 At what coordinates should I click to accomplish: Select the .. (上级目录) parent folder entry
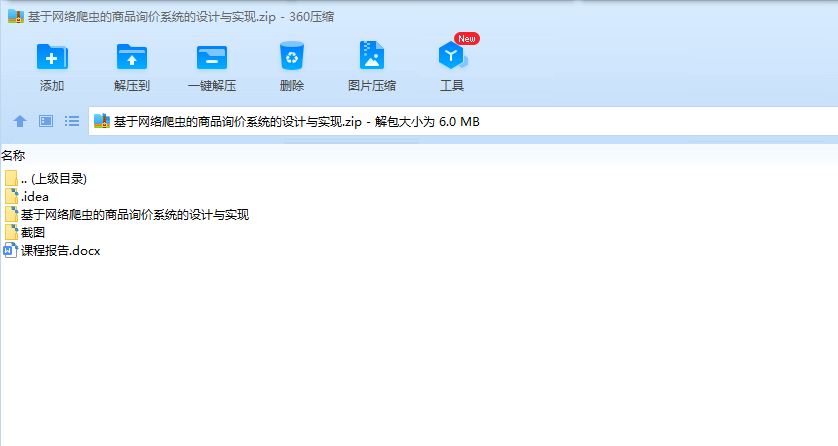click(46, 178)
